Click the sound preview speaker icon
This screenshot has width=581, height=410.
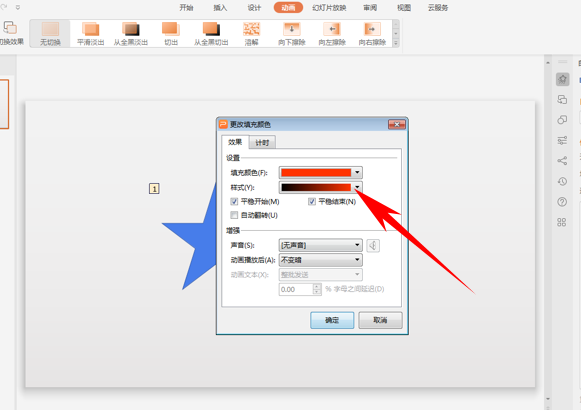point(373,246)
